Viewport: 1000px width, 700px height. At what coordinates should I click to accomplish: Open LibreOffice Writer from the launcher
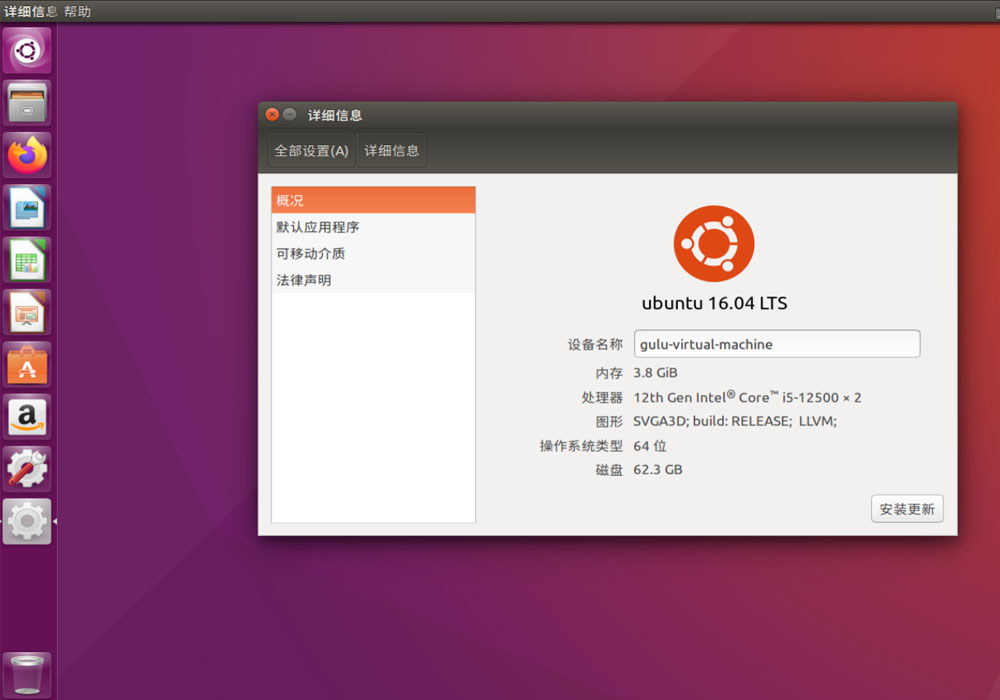pyautogui.click(x=27, y=207)
